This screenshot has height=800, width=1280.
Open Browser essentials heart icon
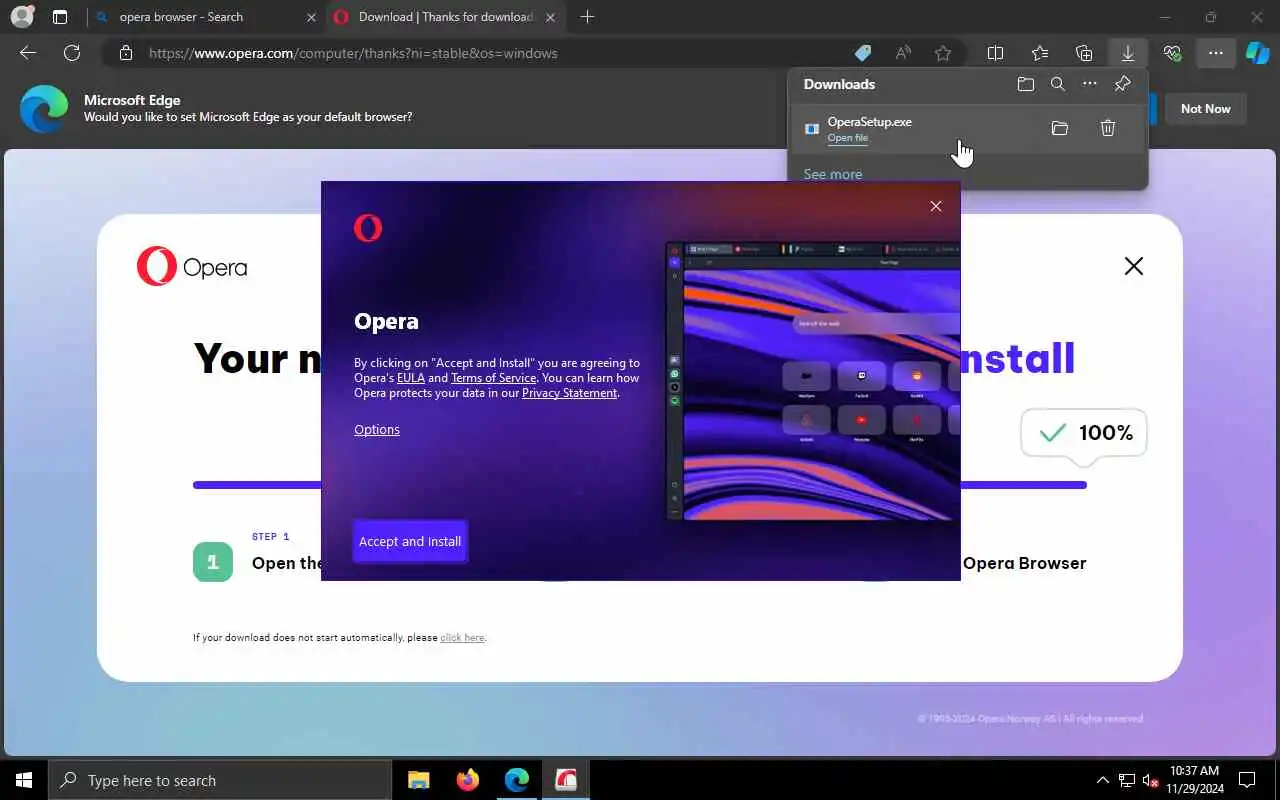click(x=1172, y=53)
